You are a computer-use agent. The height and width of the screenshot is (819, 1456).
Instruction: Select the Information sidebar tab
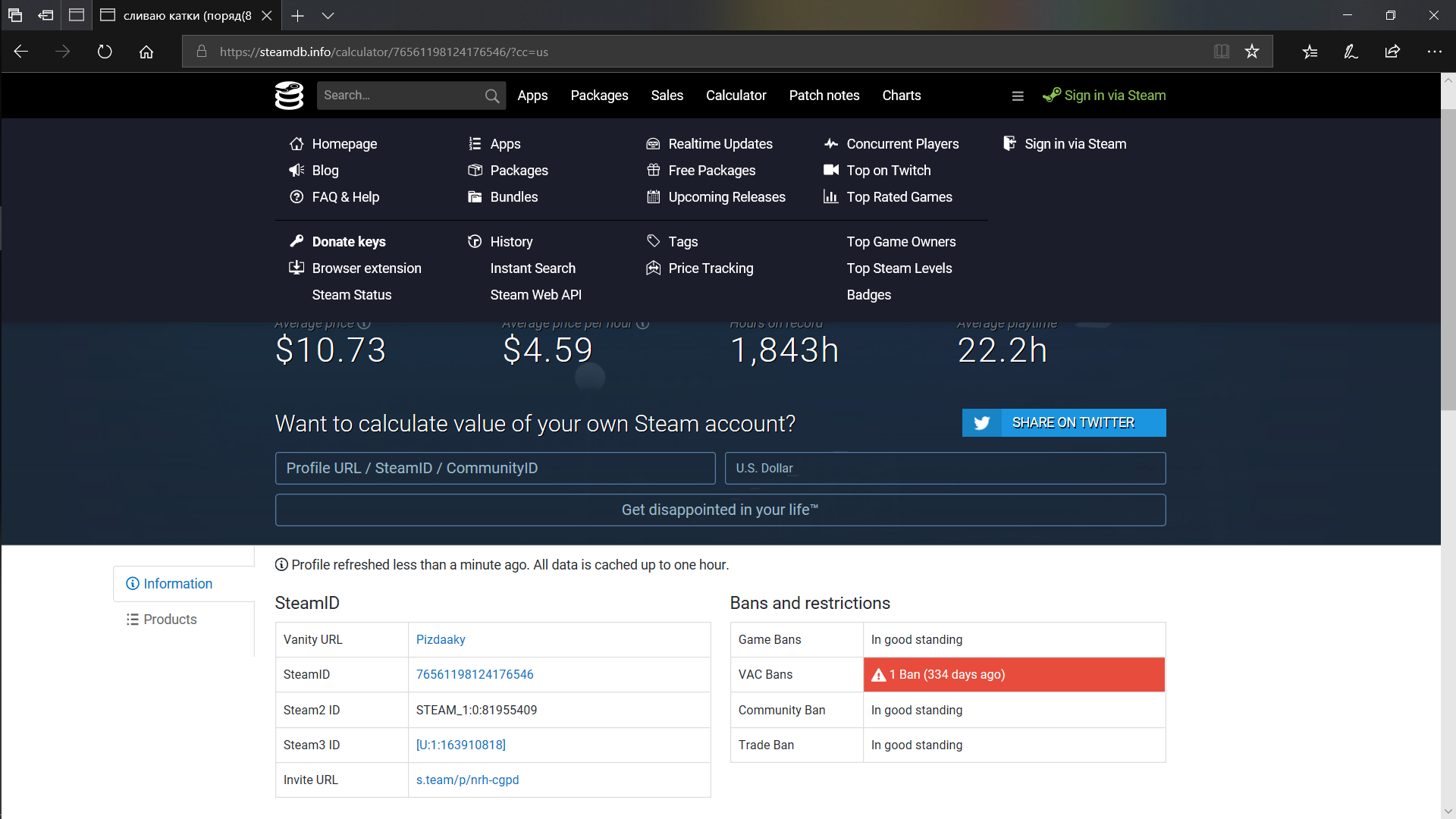click(x=184, y=584)
